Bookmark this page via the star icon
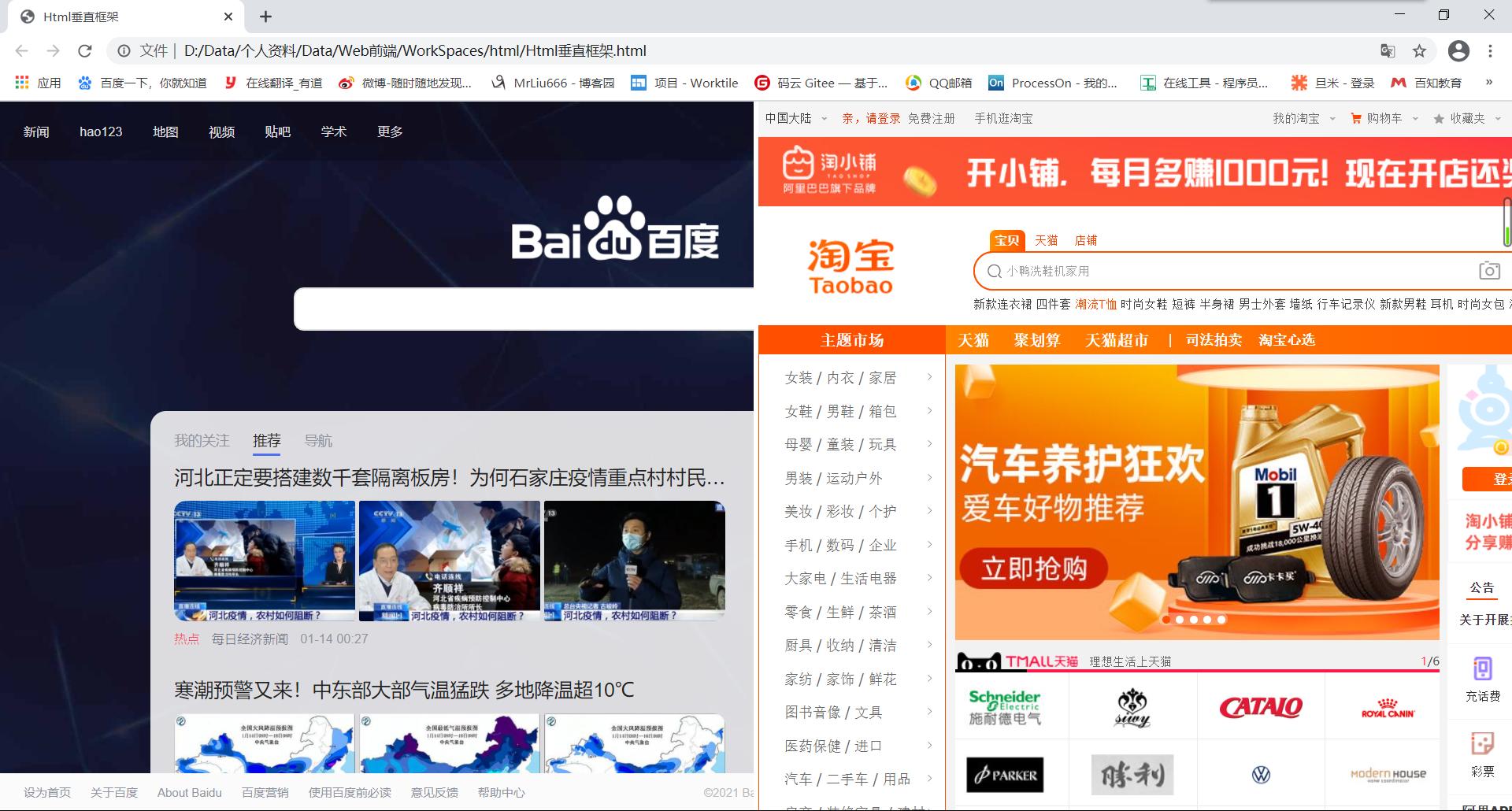This screenshot has height=811, width=1512. [1419, 51]
